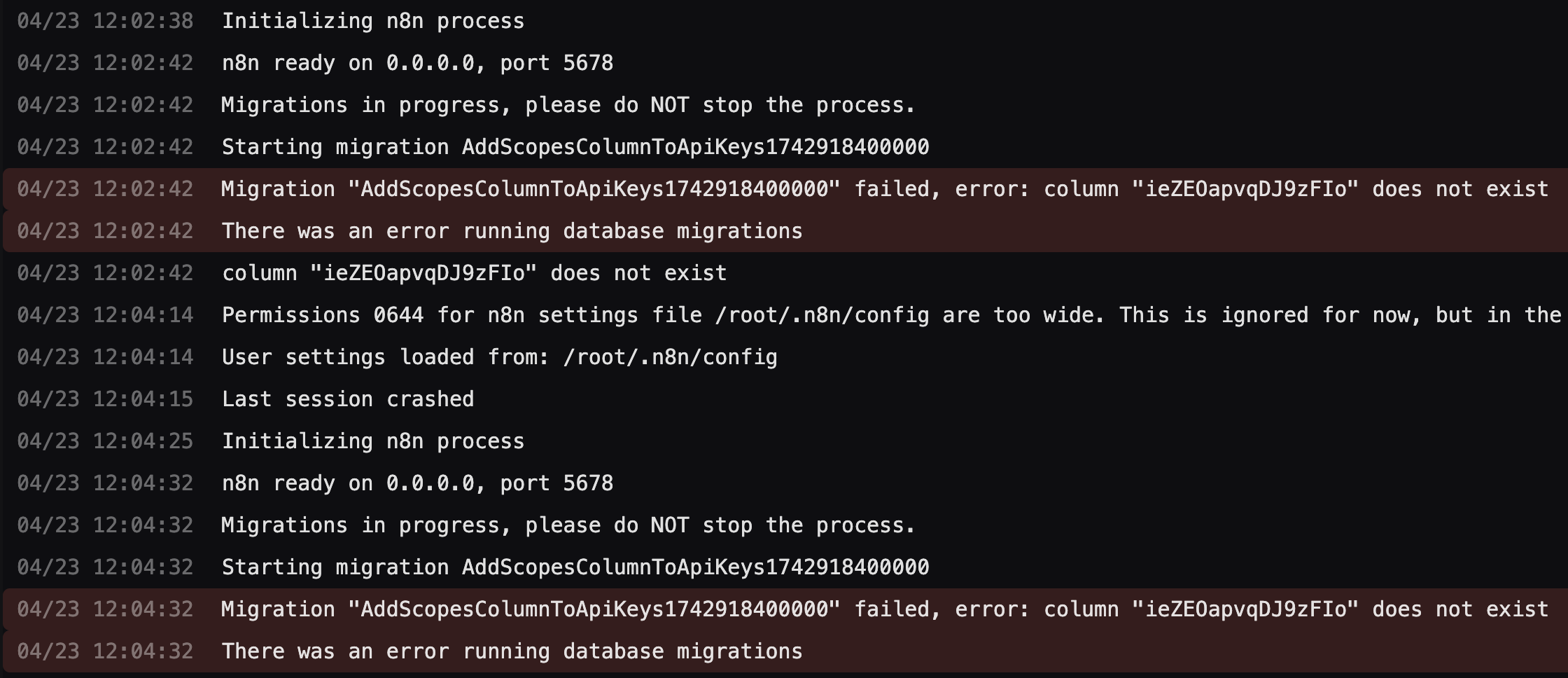This screenshot has height=678, width=1568.
Task: Click the last "error running database migrations" row
Action: click(x=784, y=651)
